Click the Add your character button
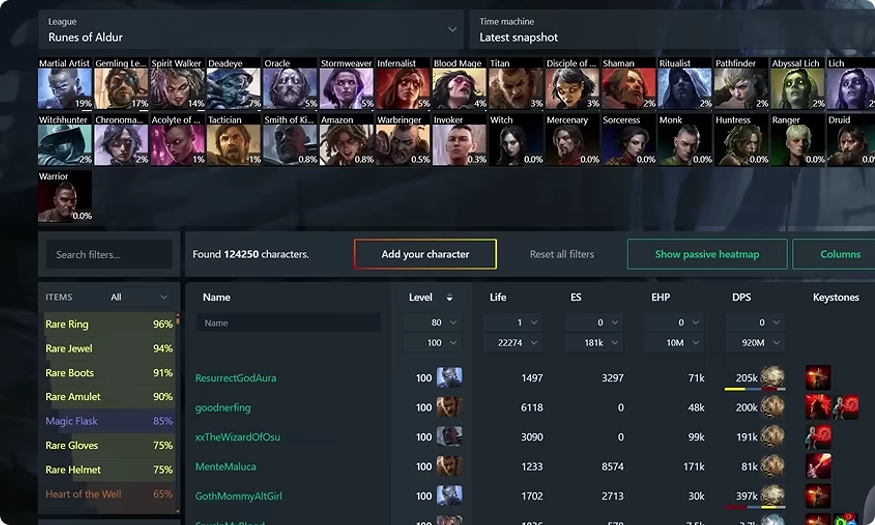Viewport: 875px width, 525px height. click(425, 254)
